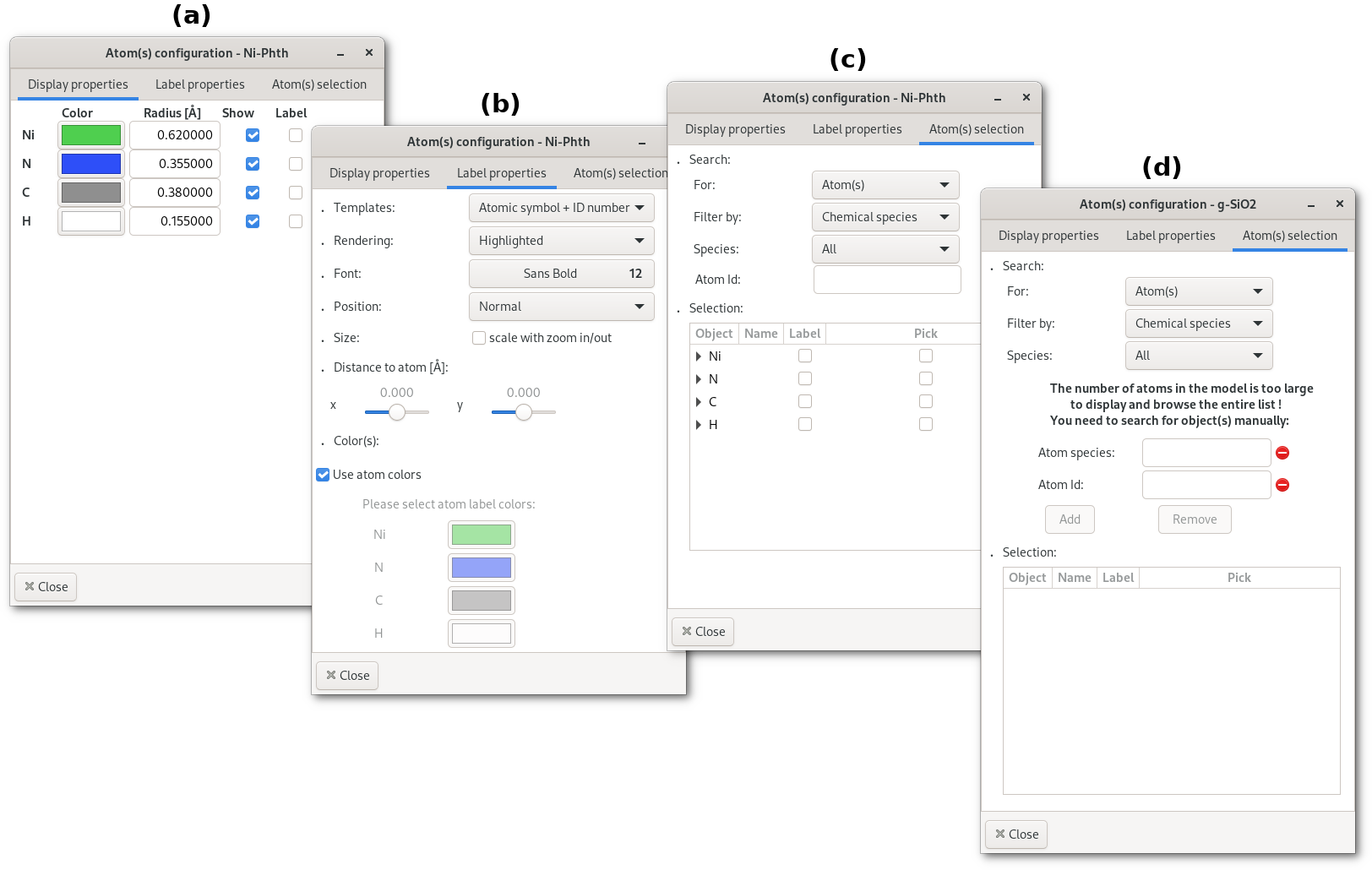The width and height of the screenshot is (1372, 870).
Task: Click red remove icon beside Atom species field
Action: 1282,453
